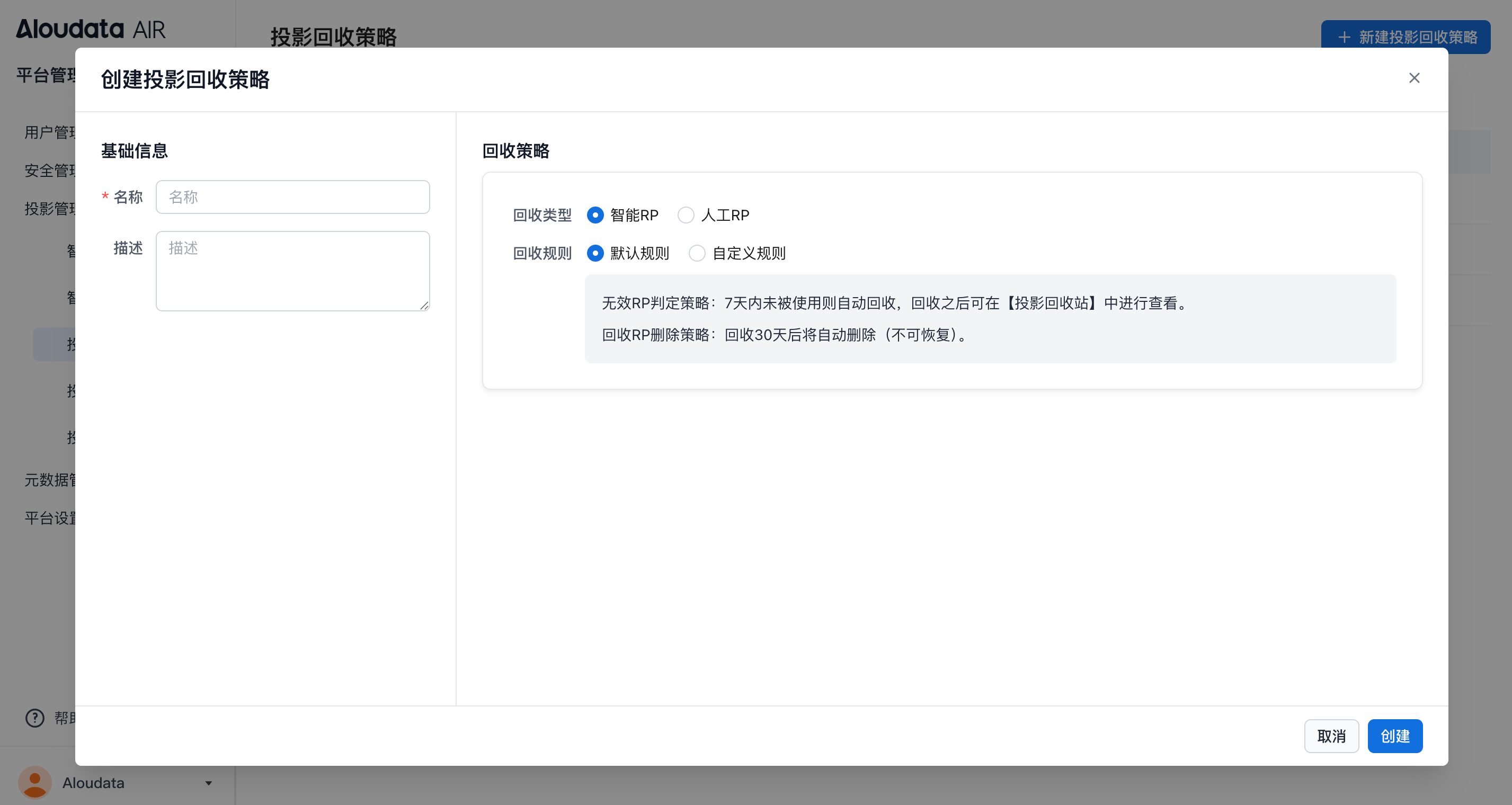Click the Aloudata AIR logo

91,29
